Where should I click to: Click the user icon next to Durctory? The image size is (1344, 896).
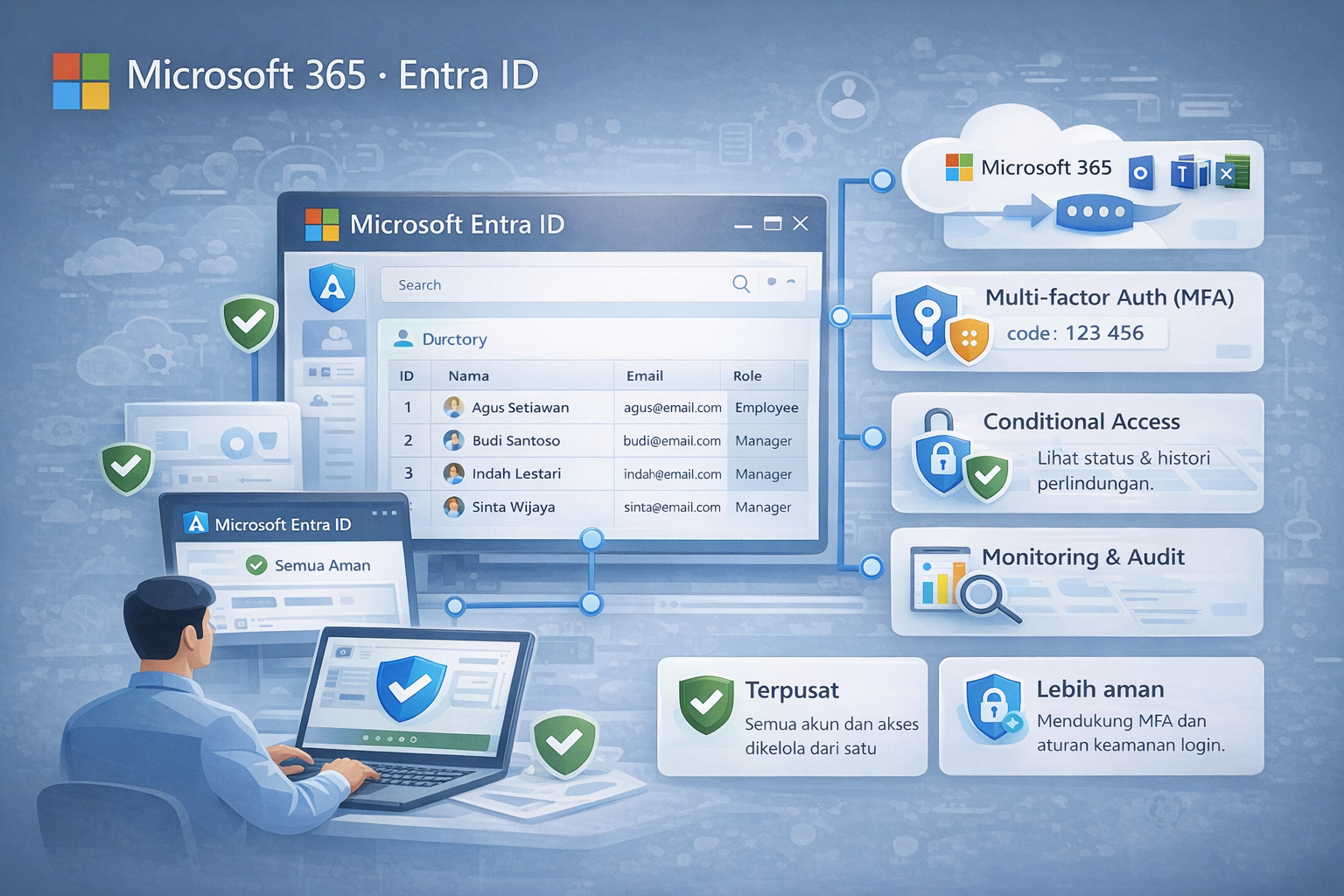(403, 338)
